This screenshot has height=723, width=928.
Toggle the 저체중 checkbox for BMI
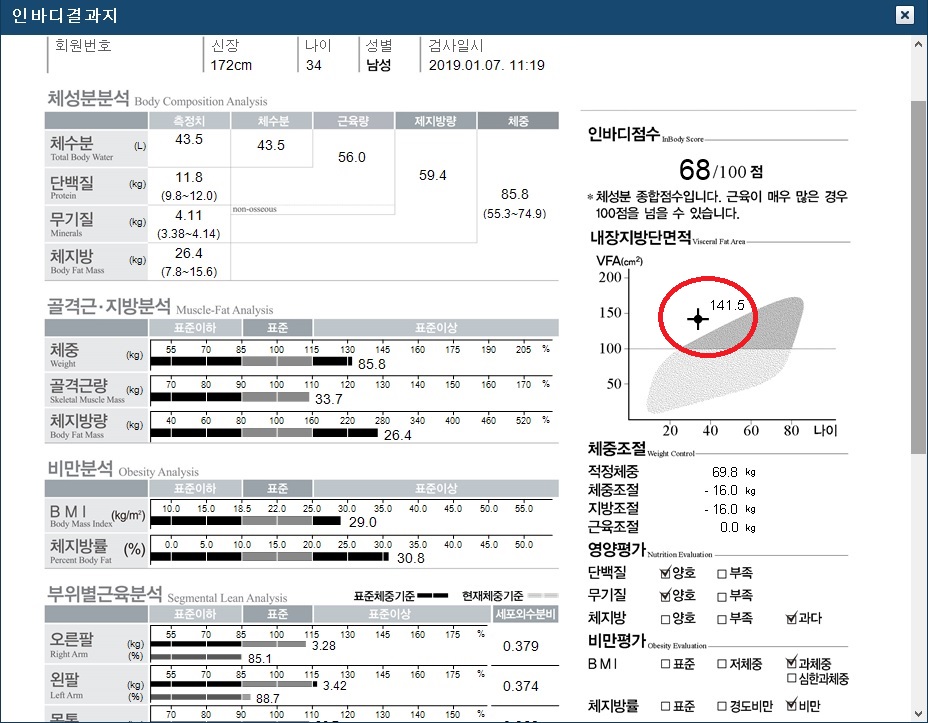click(722, 664)
